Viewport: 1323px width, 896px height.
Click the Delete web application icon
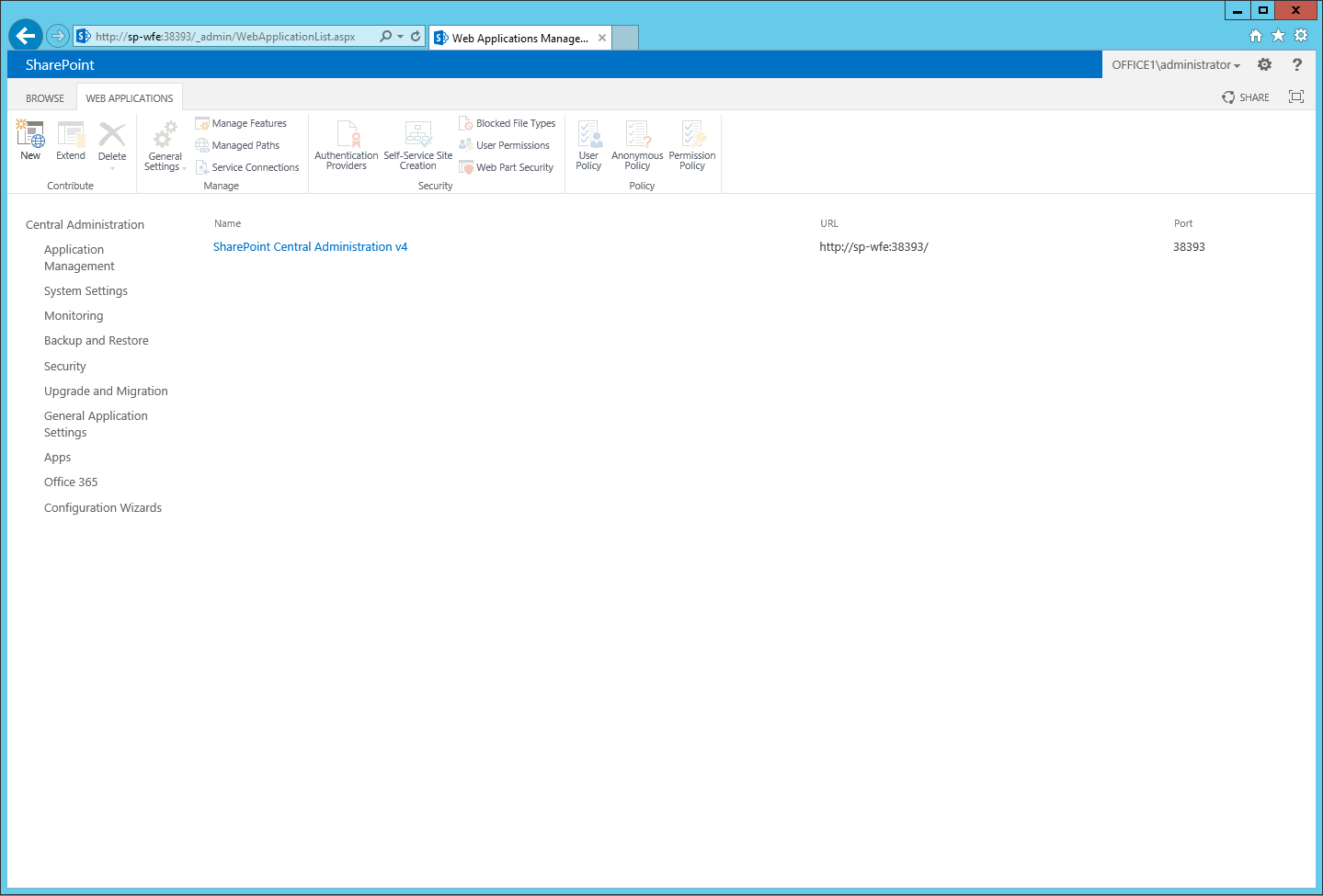click(112, 134)
